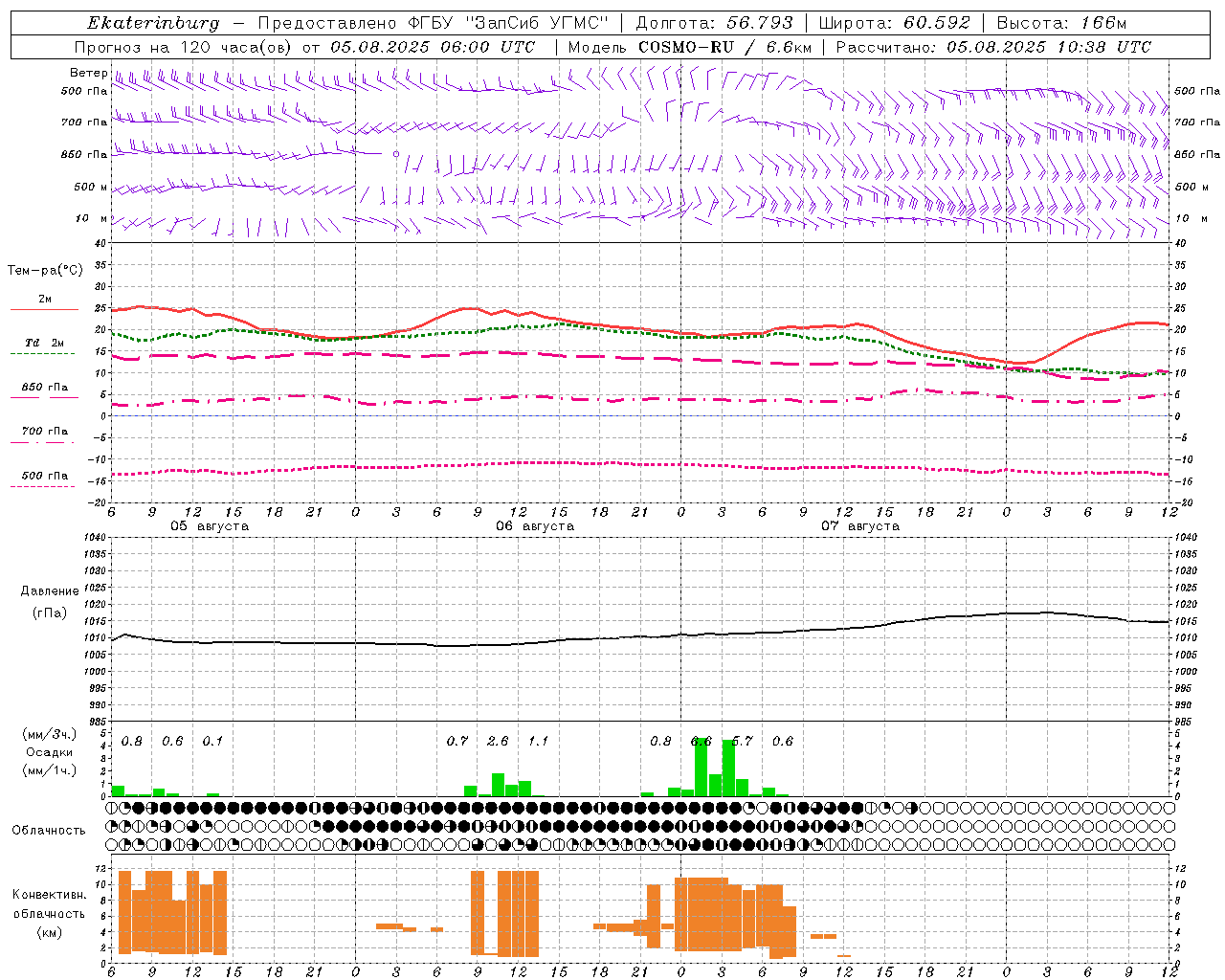Click the '(км)' unit under convective cloudiness

49,932
